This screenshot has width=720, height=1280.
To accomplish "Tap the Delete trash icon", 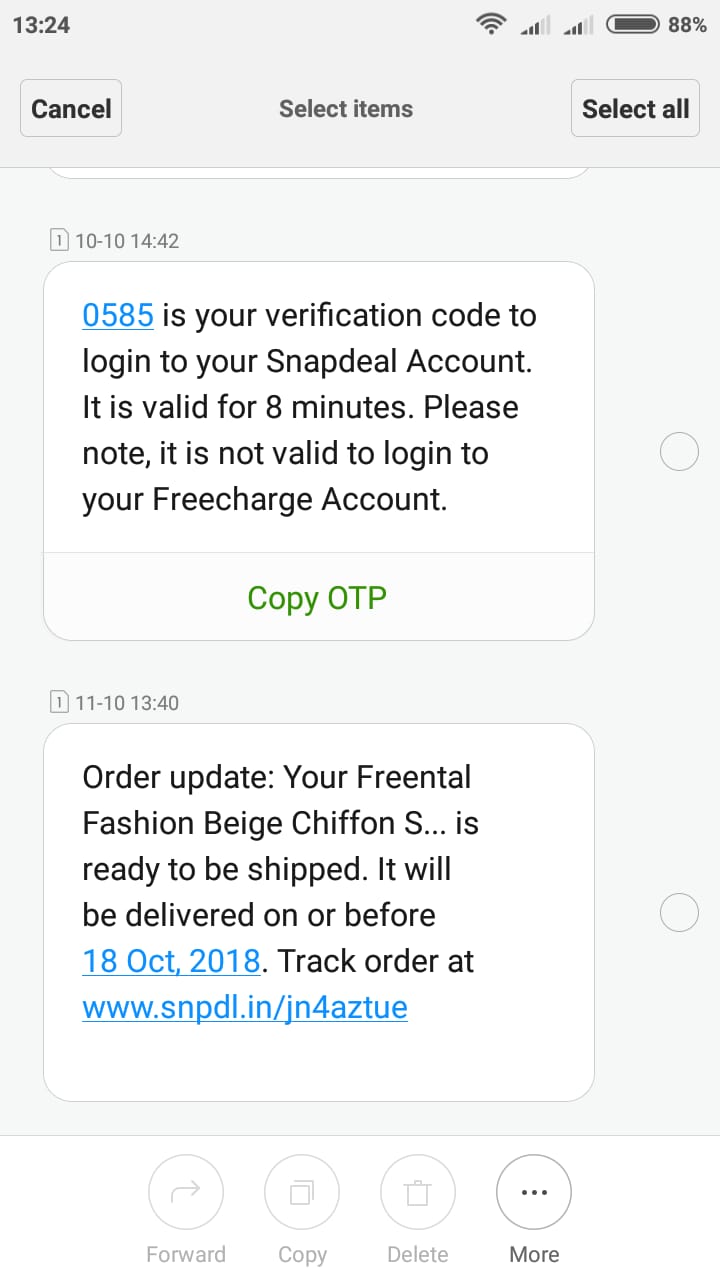I will tap(418, 1193).
